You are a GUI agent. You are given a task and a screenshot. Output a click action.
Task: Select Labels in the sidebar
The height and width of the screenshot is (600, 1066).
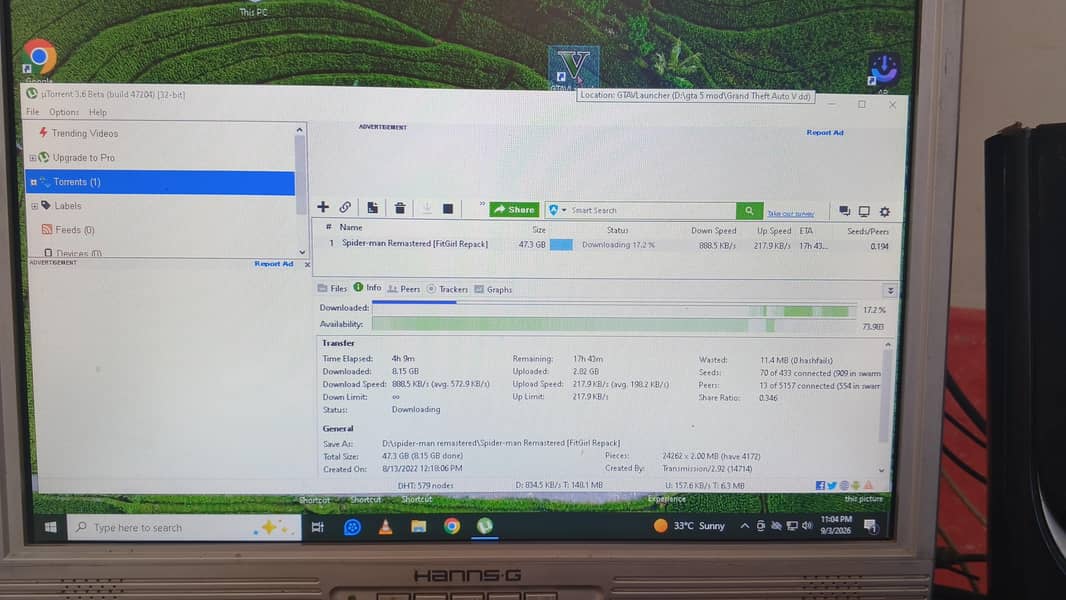click(67, 206)
